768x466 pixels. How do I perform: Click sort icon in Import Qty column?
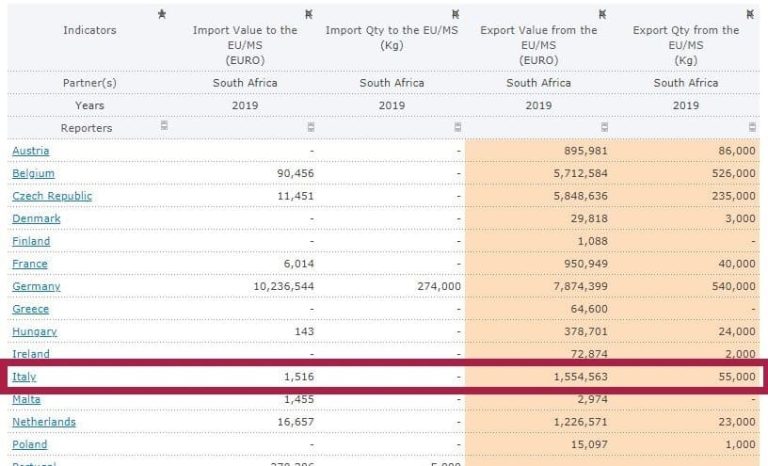coord(457,127)
